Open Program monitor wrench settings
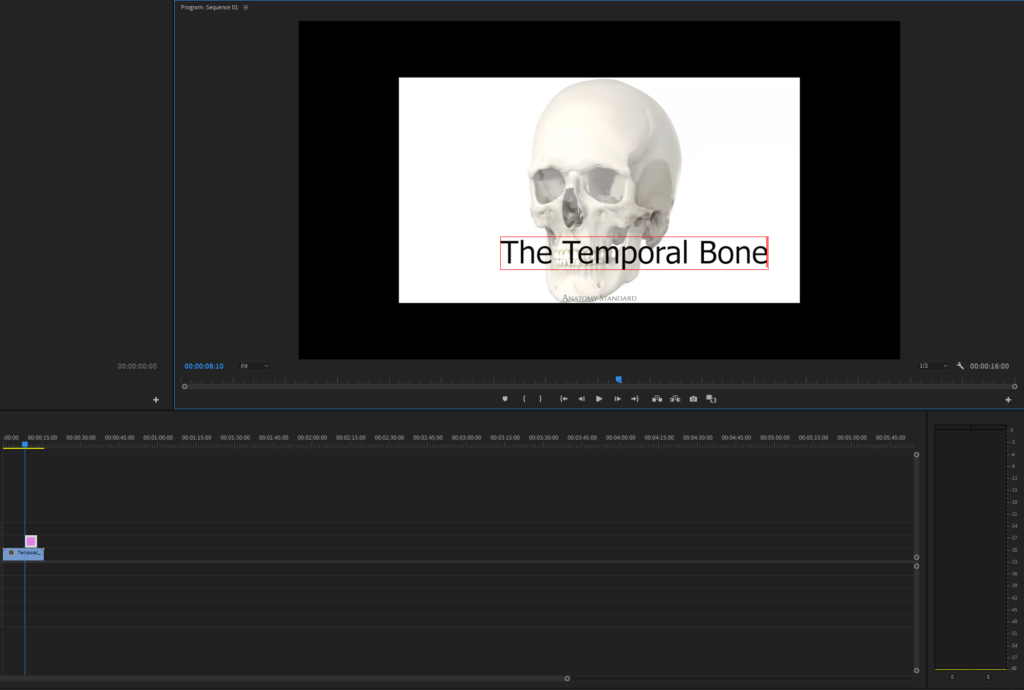 click(960, 366)
